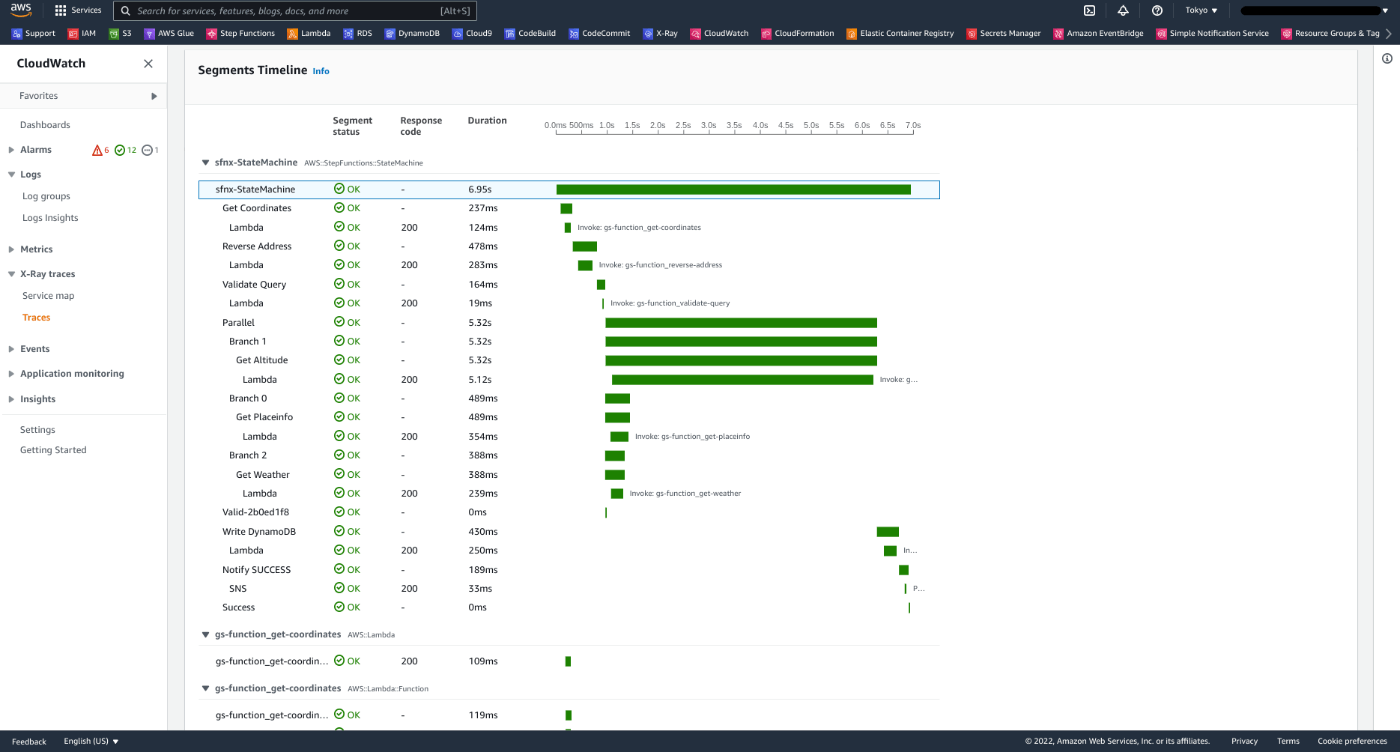The image size is (1400, 752).
Task: Expand the Favorites submenu arrow
Action: (154, 96)
